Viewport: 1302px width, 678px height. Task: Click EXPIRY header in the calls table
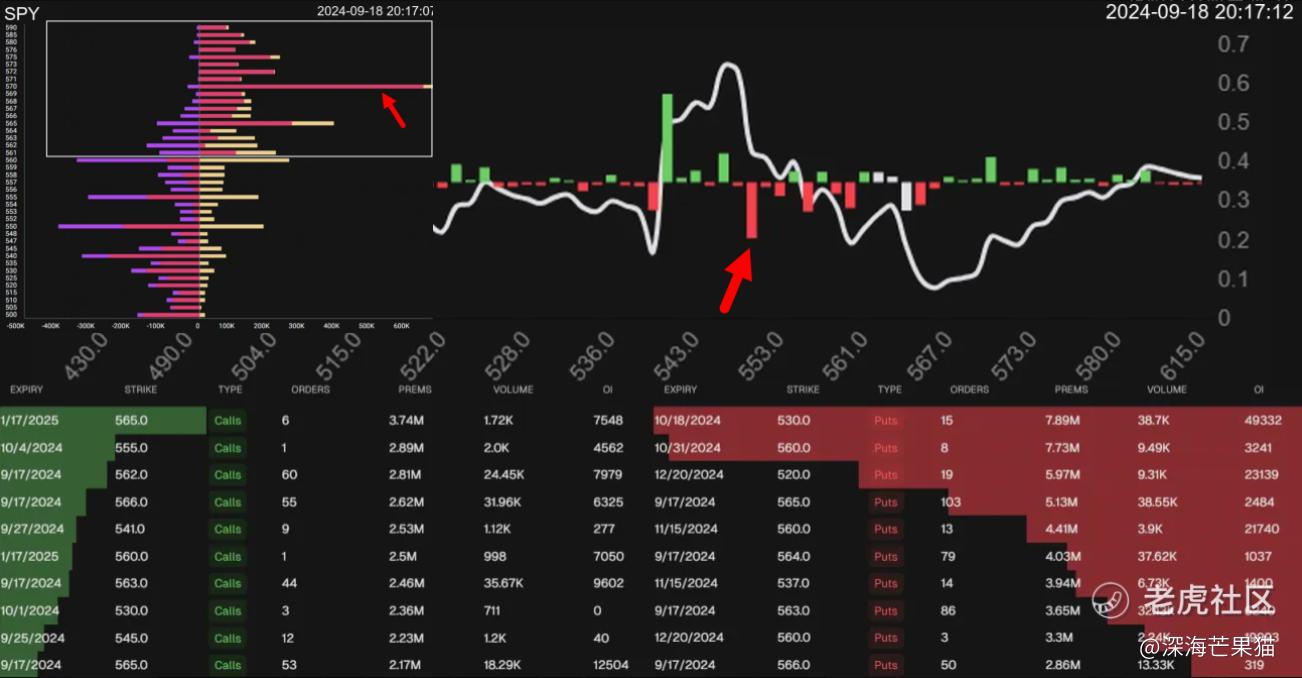(x=27, y=389)
